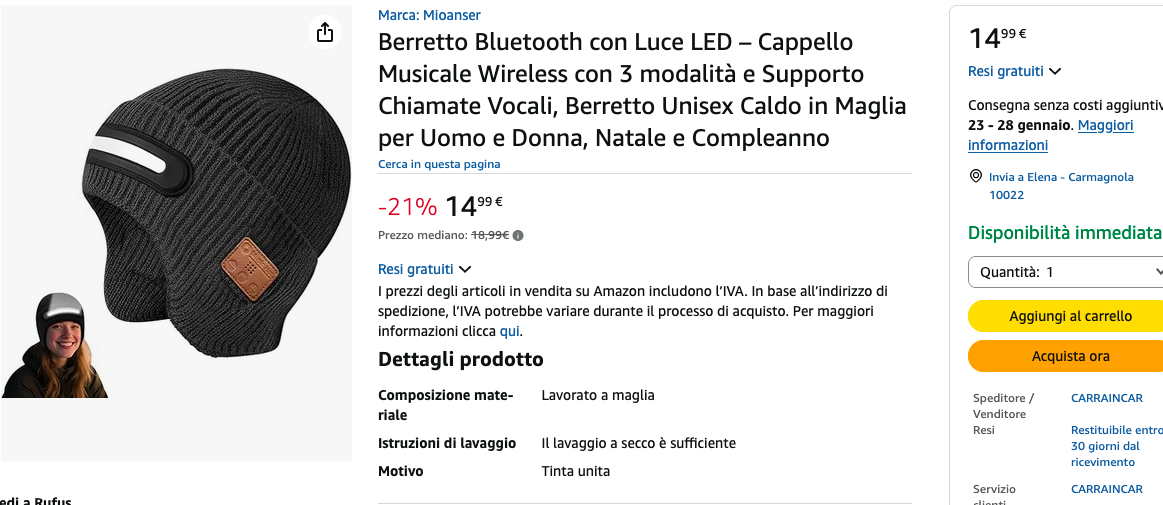Click Restituibile entro 30 giorni returns link

click(x=1115, y=446)
